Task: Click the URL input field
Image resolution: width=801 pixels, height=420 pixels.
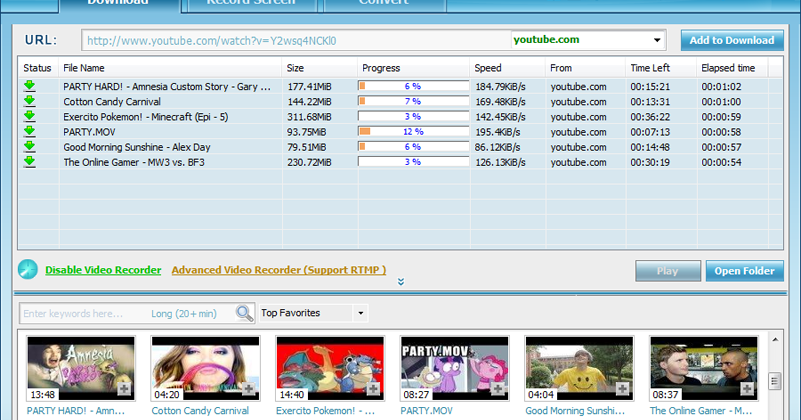Action: point(296,40)
